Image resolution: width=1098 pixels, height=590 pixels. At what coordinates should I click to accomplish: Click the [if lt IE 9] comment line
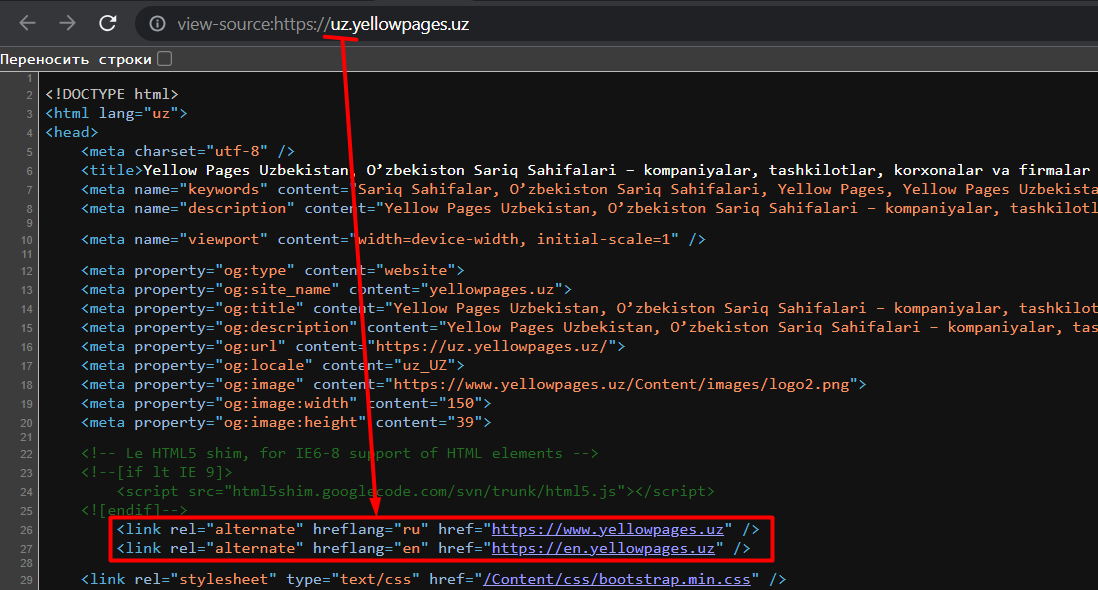click(156, 472)
